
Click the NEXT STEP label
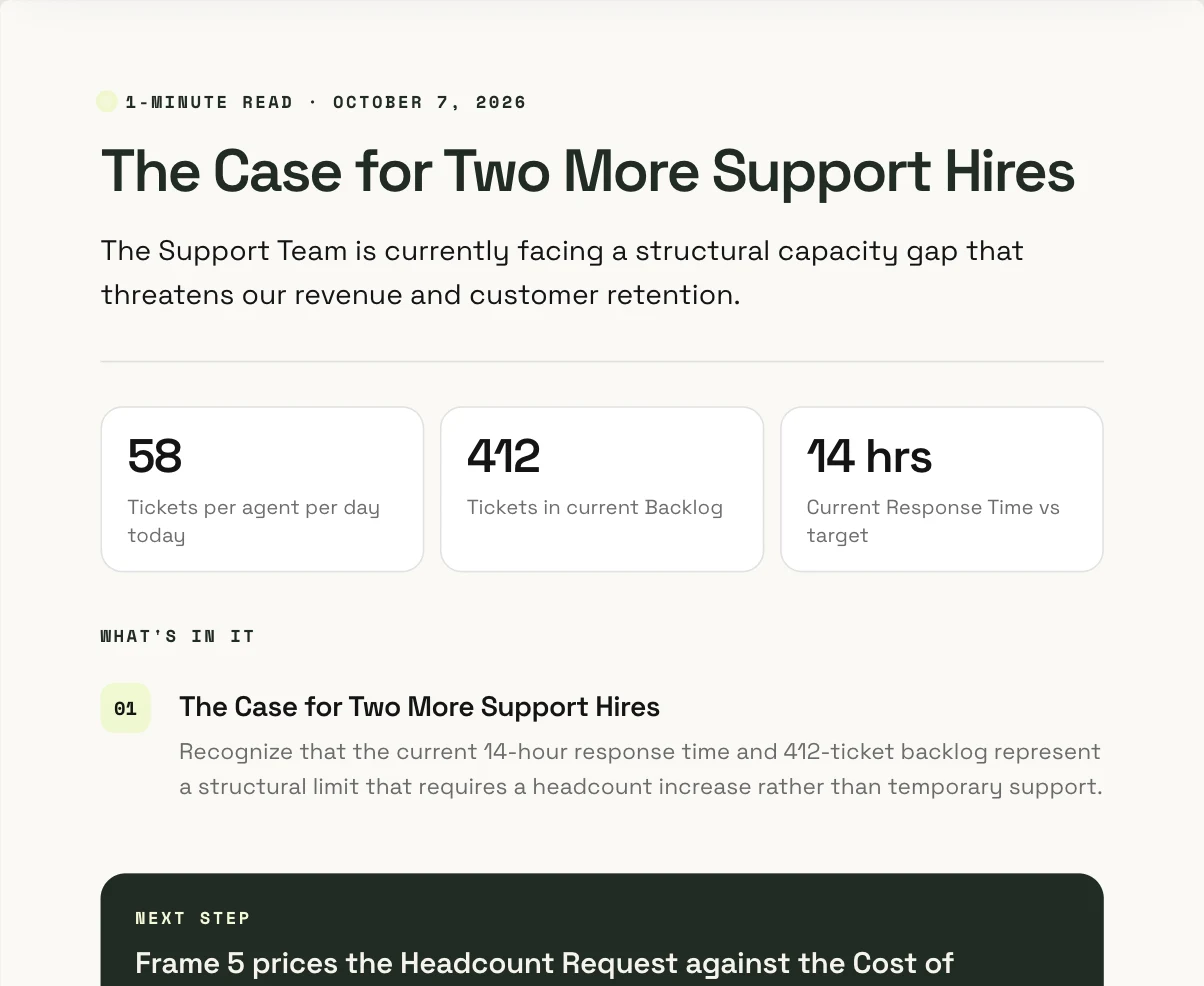coord(193,918)
